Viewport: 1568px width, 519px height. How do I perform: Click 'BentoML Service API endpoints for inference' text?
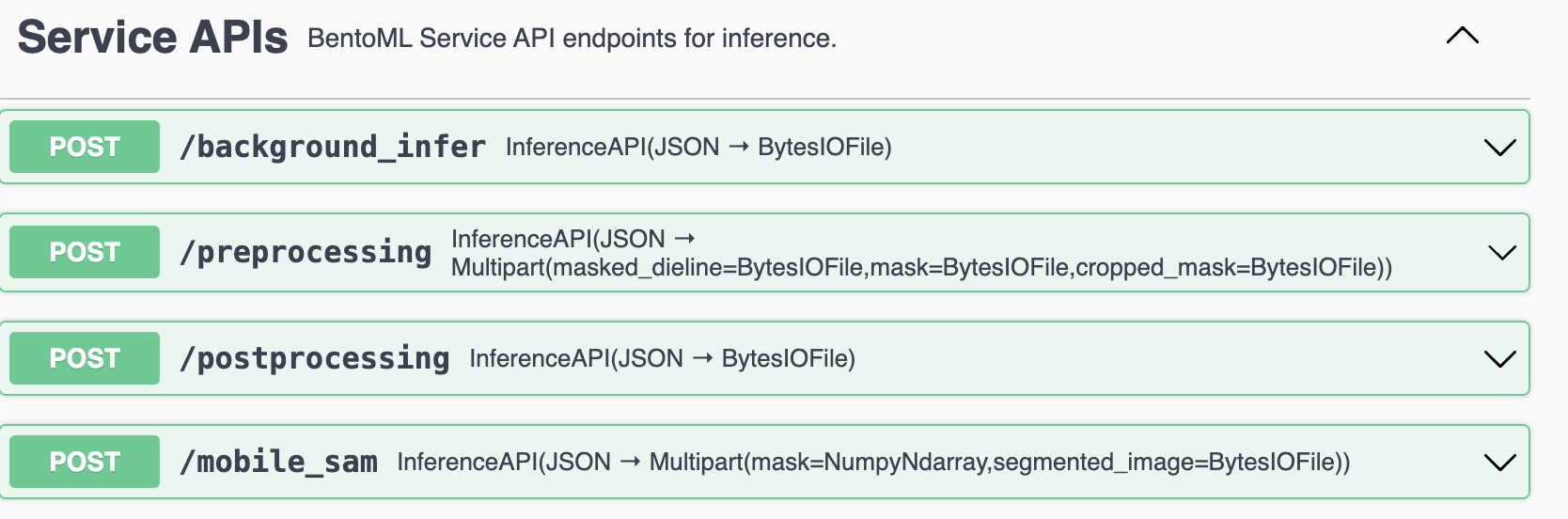(x=572, y=39)
